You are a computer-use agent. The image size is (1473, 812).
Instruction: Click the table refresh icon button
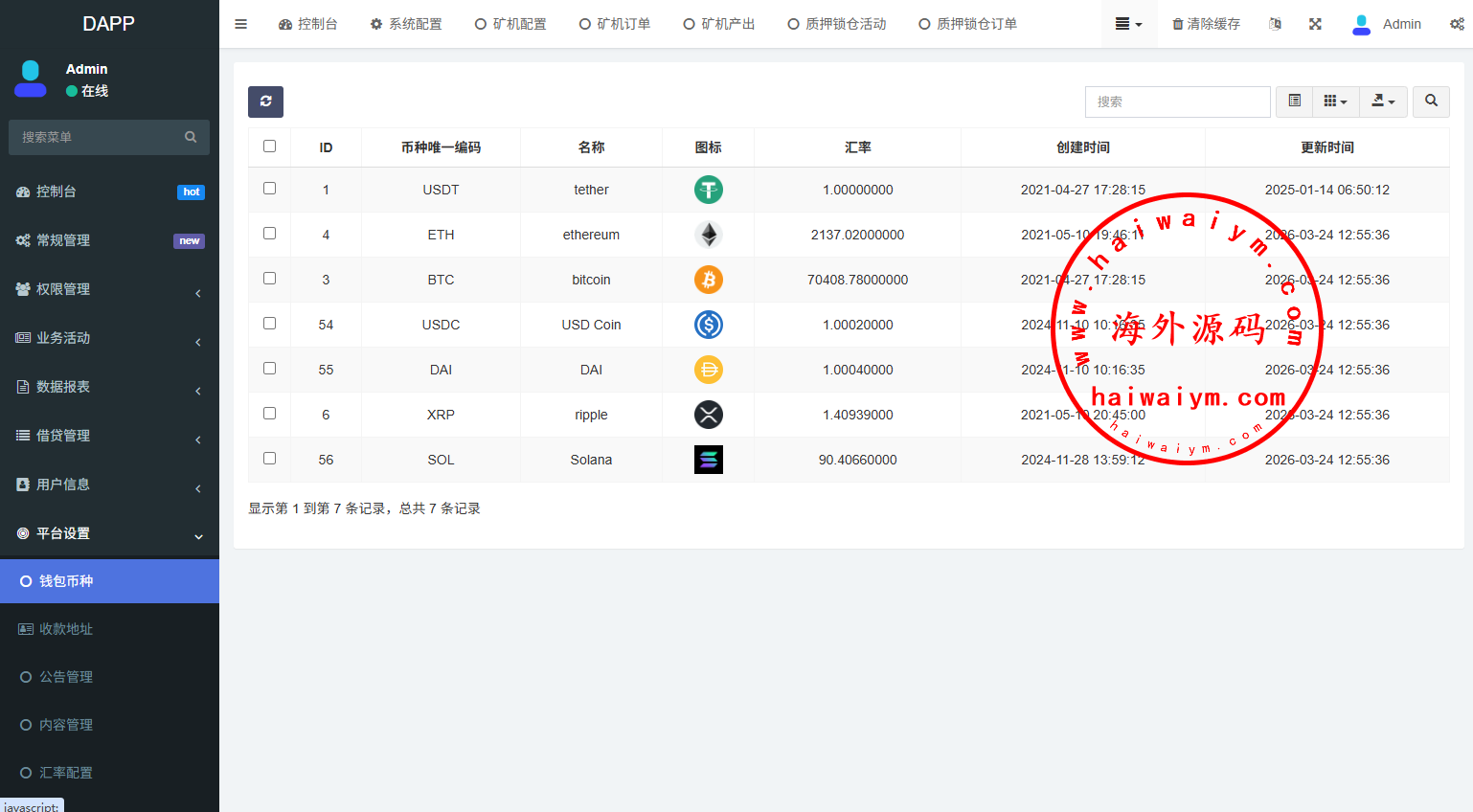pyautogui.click(x=265, y=101)
